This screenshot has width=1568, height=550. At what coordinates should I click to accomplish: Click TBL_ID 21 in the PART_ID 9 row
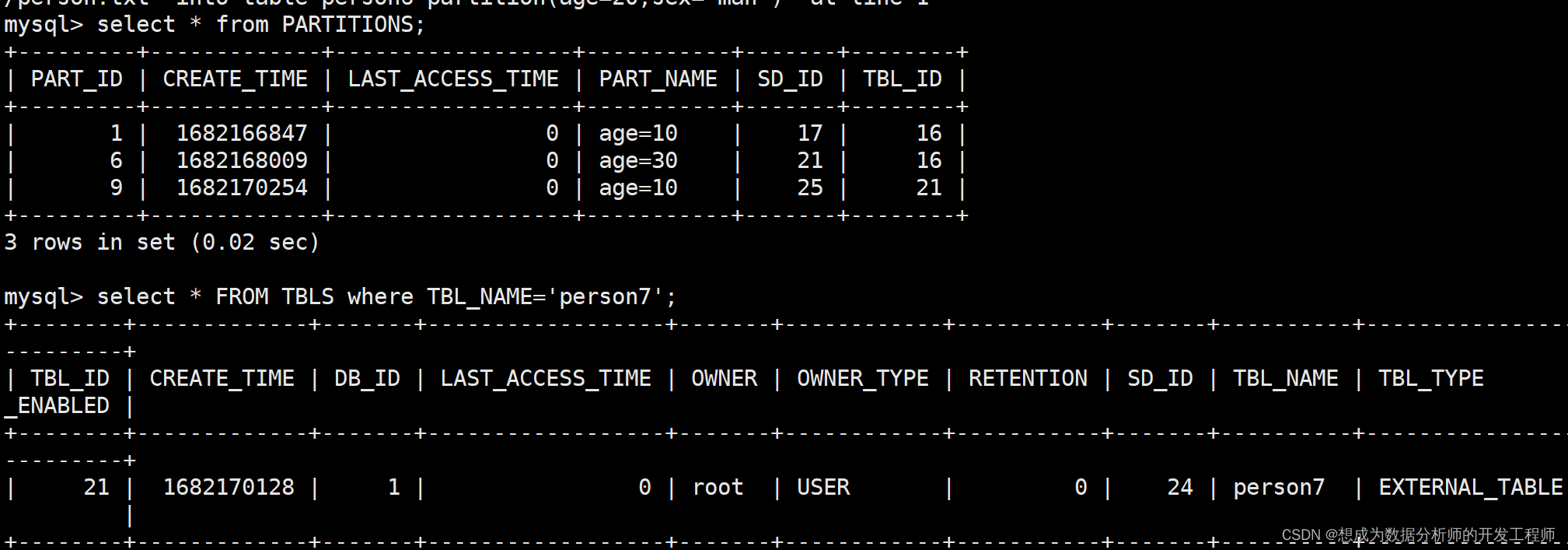tap(929, 188)
